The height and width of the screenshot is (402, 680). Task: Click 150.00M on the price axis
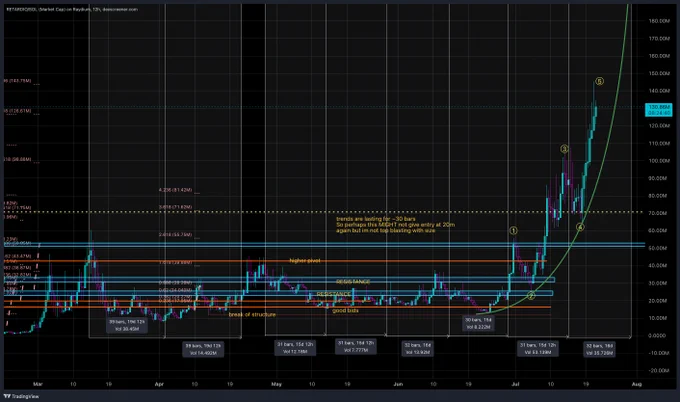pos(659,73)
